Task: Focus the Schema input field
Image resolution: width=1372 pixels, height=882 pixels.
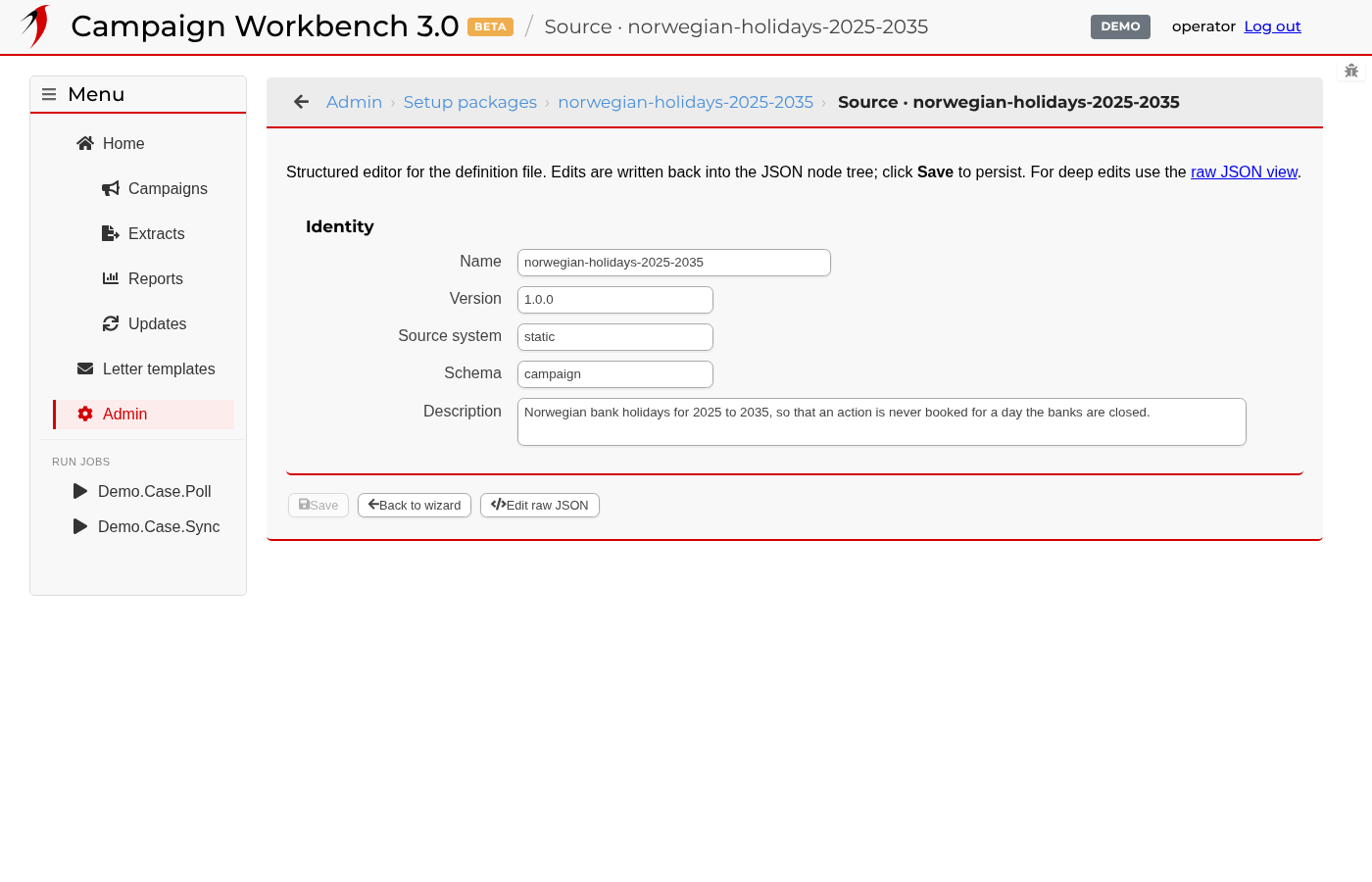Action: (x=615, y=374)
